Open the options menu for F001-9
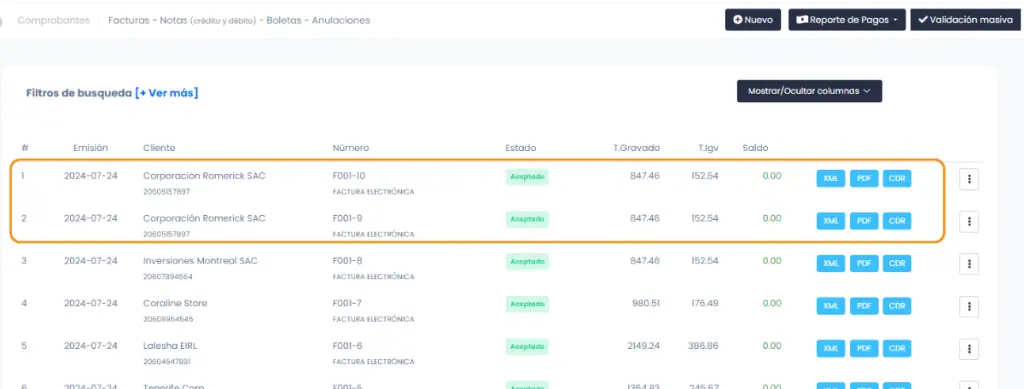Screen dimensions: 1024x389 tap(969, 222)
